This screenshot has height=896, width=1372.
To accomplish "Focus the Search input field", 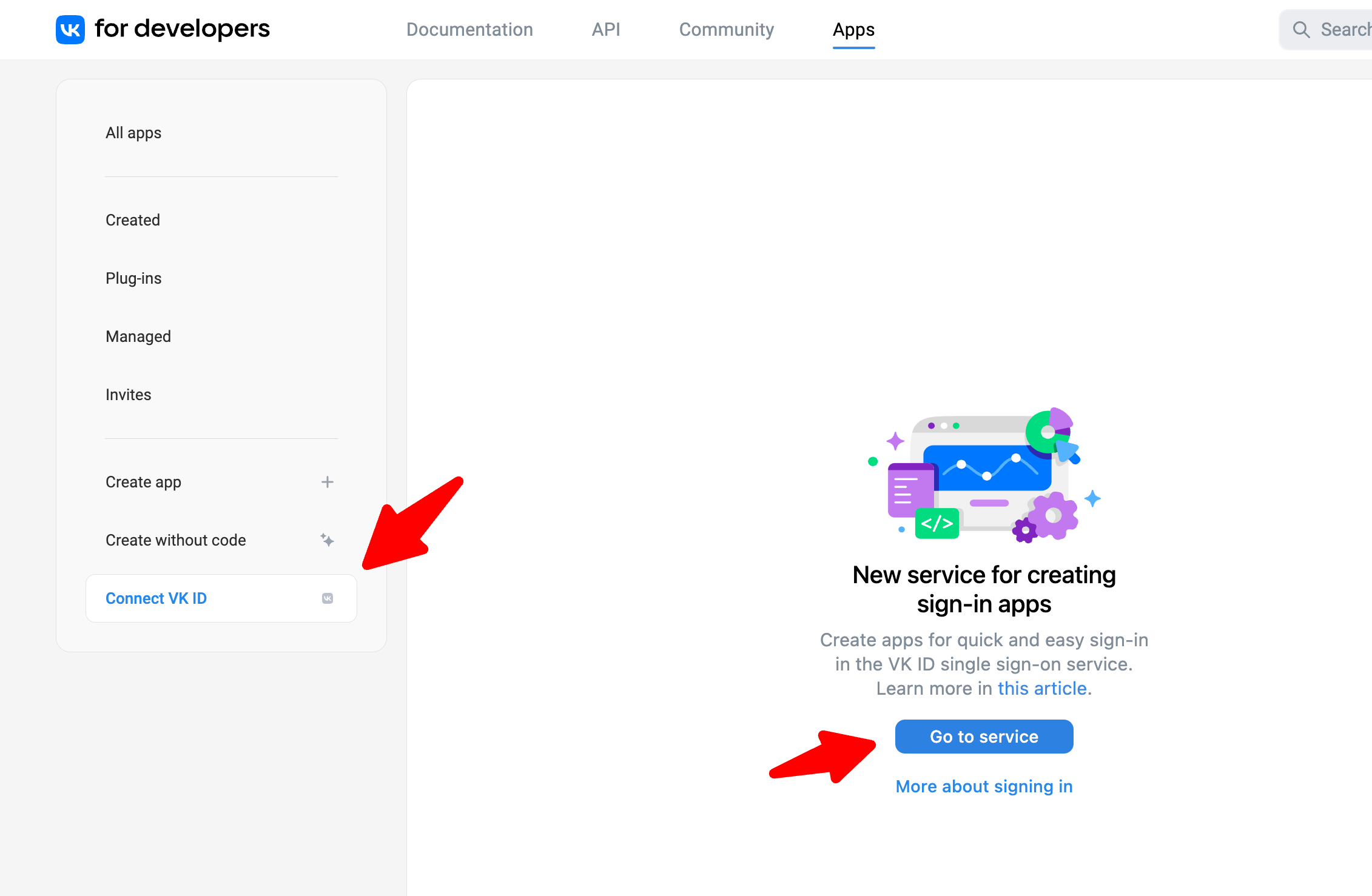I will click(1343, 30).
